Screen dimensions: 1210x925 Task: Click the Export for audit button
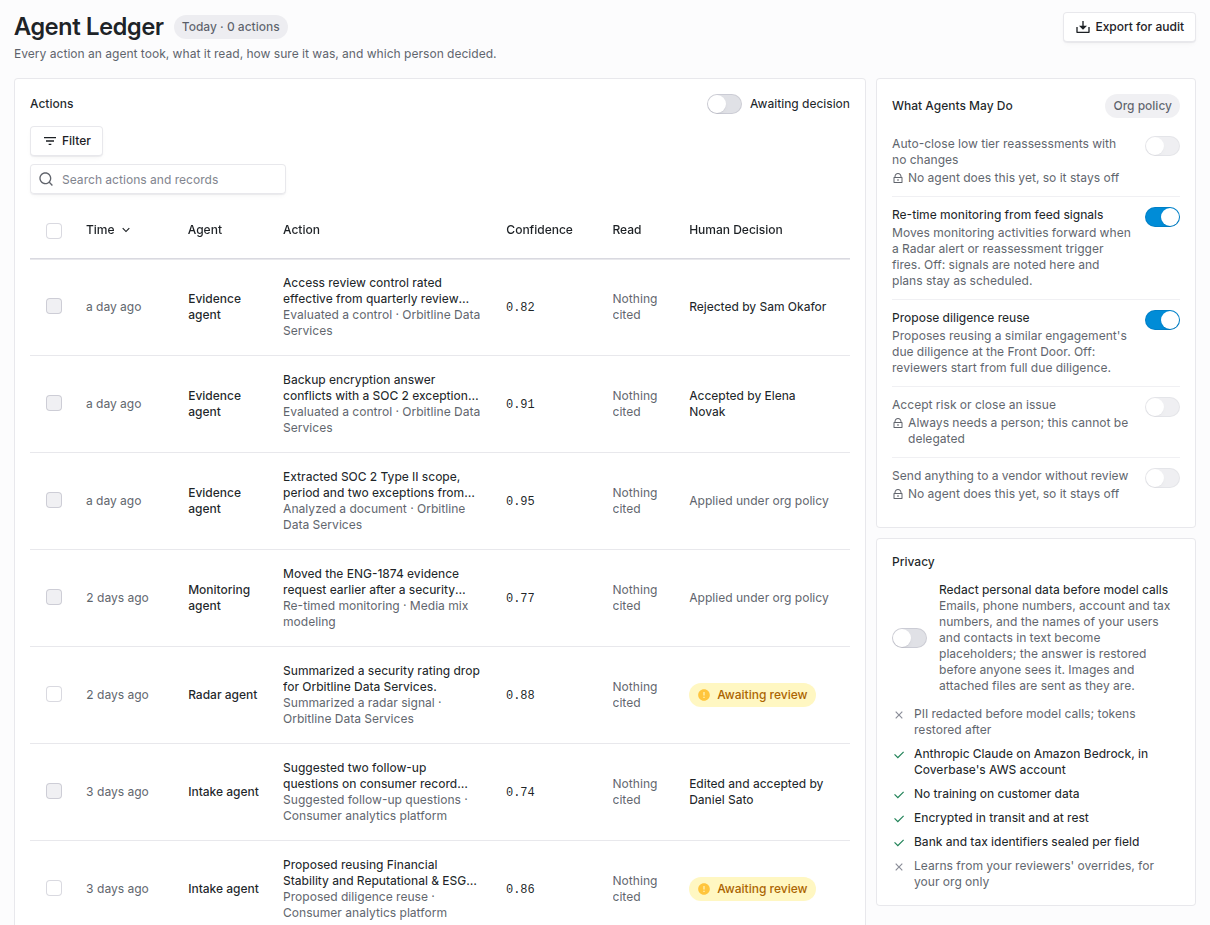[1129, 27]
